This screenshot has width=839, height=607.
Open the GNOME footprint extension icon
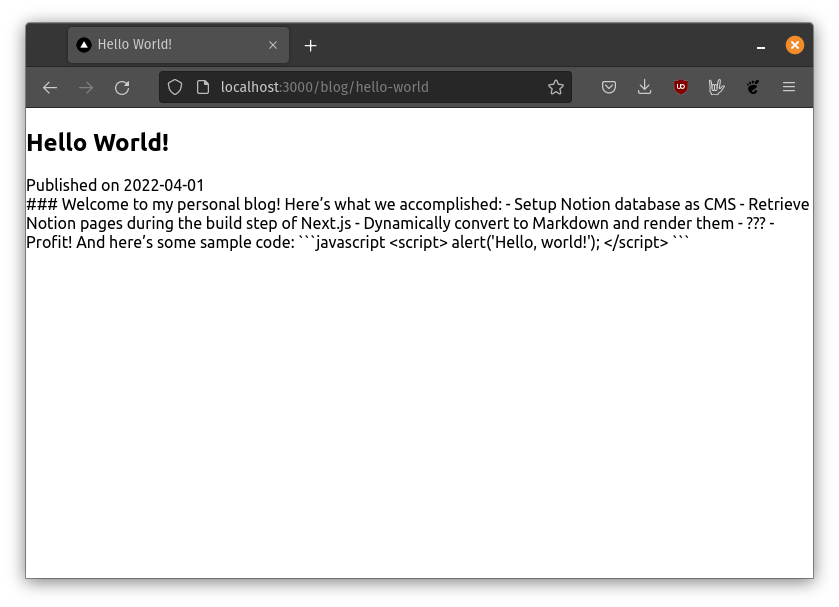pos(753,87)
